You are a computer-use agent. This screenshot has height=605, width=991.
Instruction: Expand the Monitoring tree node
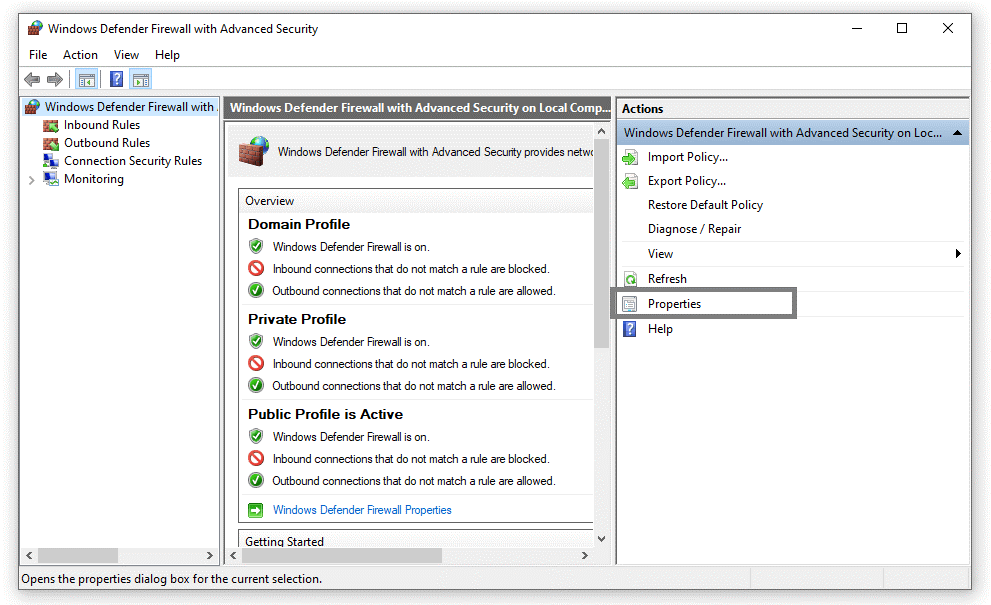[32, 180]
